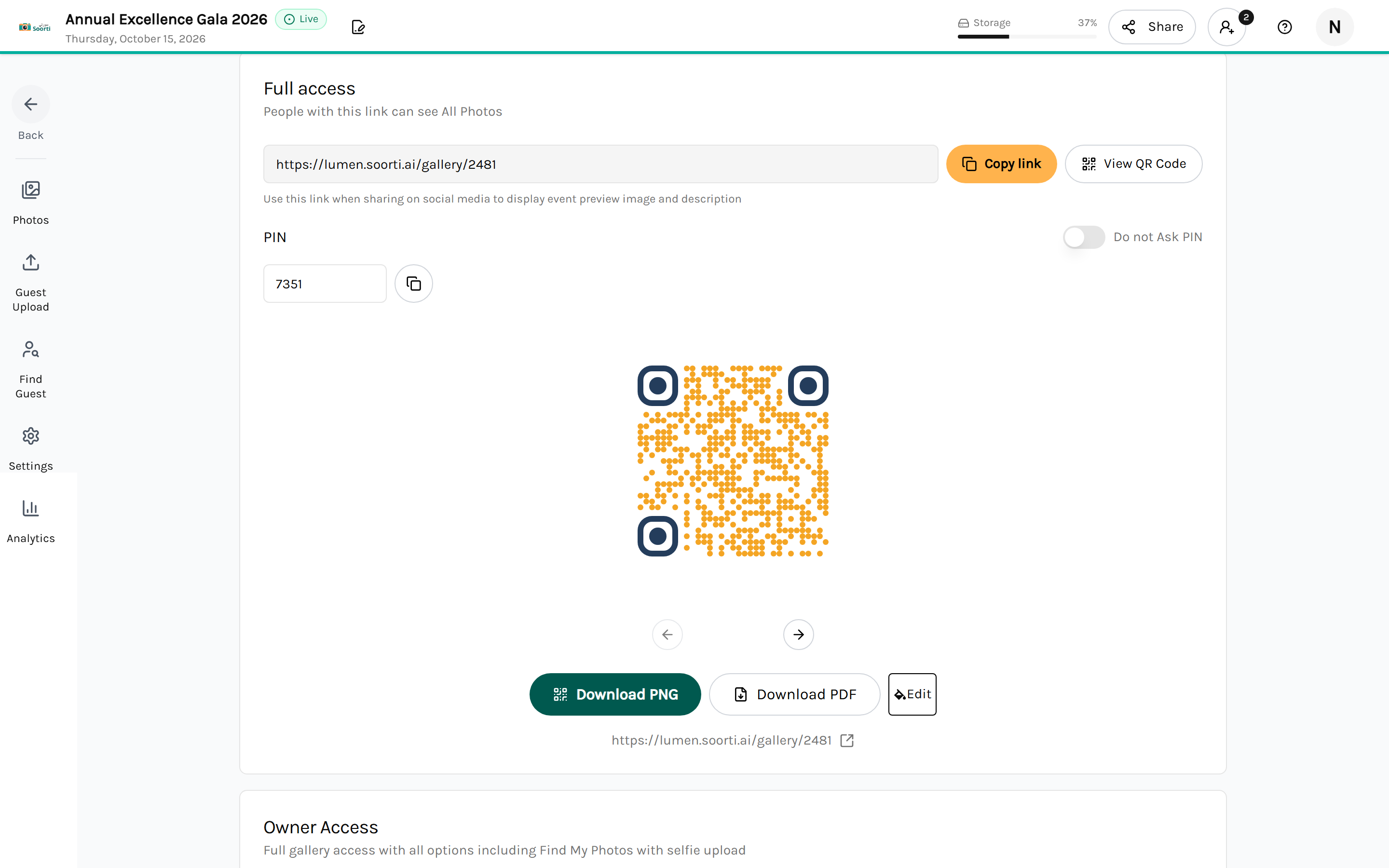Click the Full access heading
Viewport: 1389px width, 868px height.
309,88
